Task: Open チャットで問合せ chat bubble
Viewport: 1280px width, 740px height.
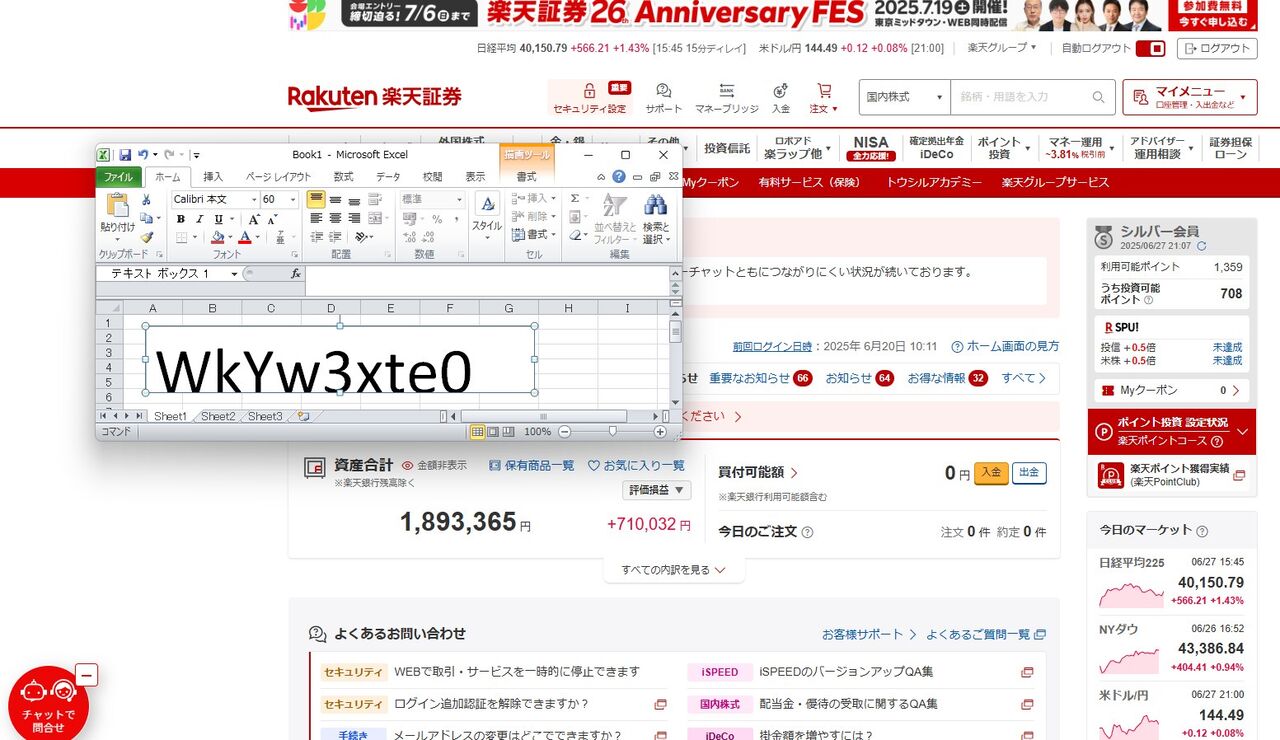Action: pos(48,706)
